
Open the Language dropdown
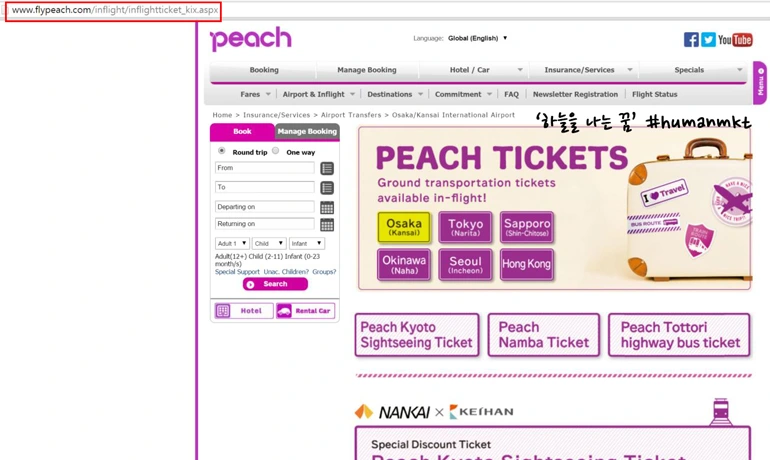click(477, 38)
